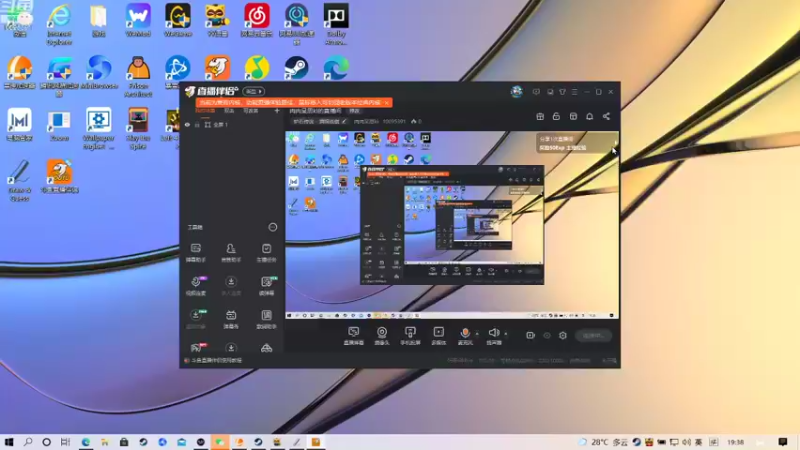
Task: Switch to the second scene tab
Action: click(229, 111)
